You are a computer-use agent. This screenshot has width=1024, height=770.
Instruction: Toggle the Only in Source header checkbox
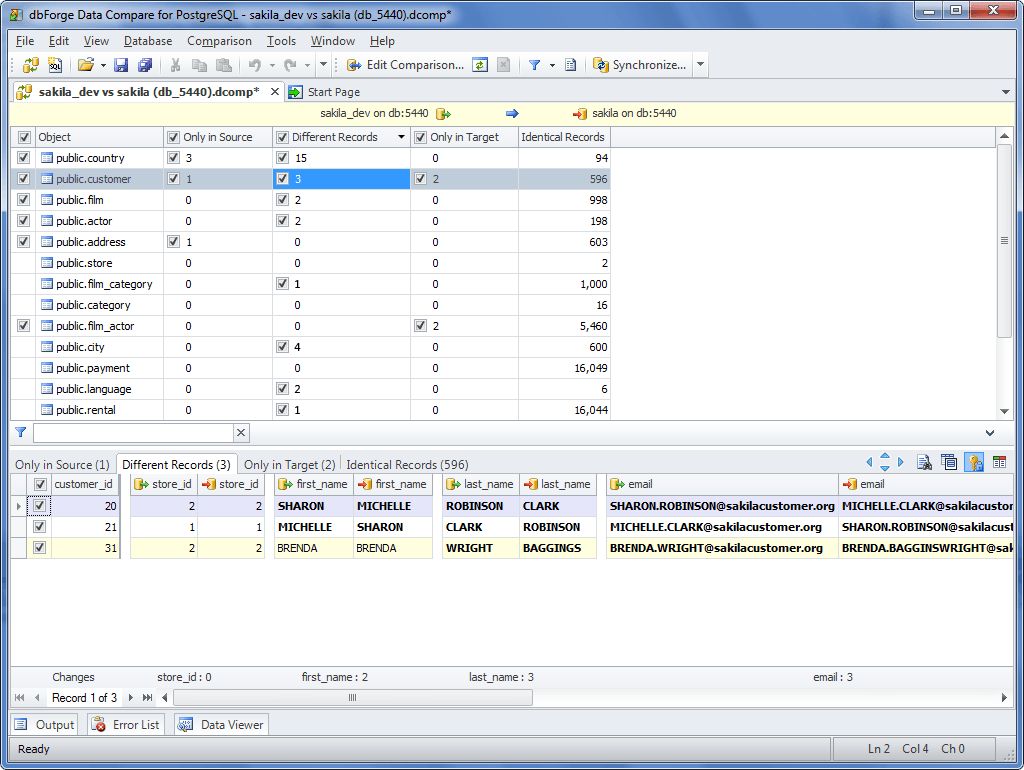(x=173, y=137)
